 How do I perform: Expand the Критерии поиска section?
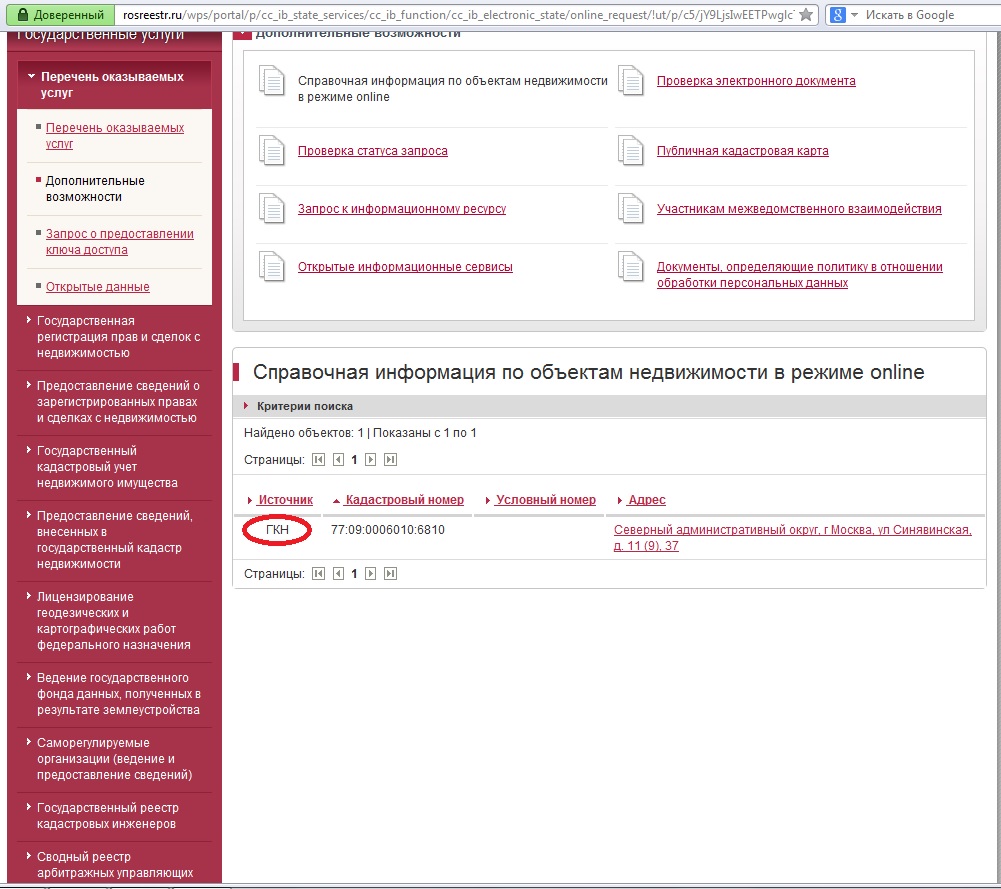point(290,406)
